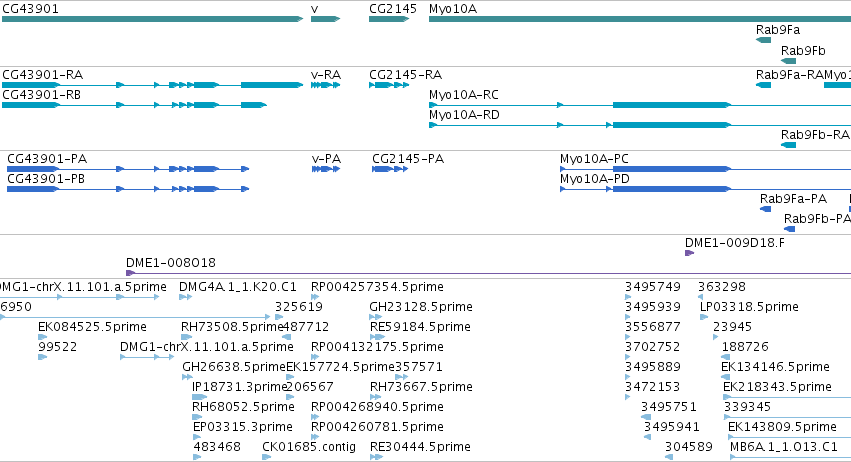This screenshot has width=851, height=462.
Task: Select the Rab9Fb-RA transcript label
Action: point(815,135)
